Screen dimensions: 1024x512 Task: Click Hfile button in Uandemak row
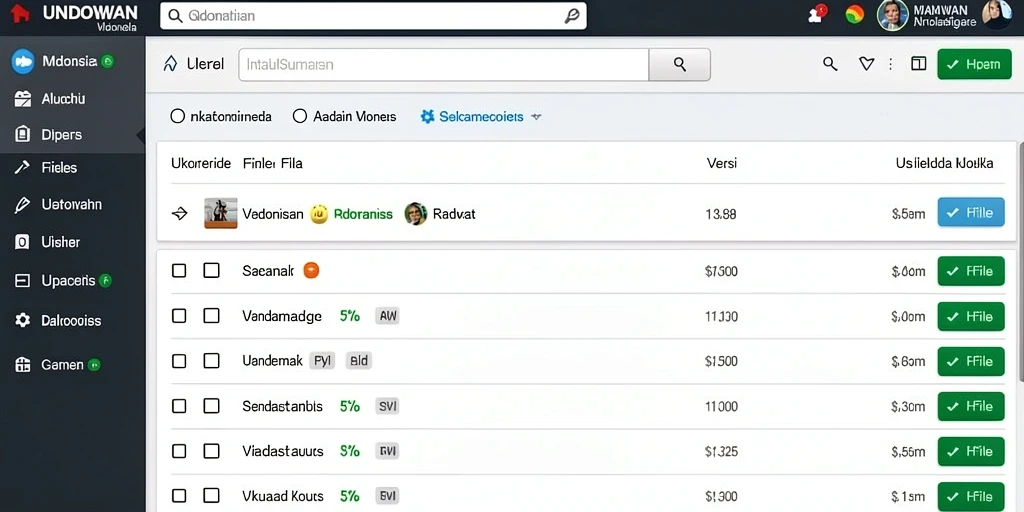point(971,361)
